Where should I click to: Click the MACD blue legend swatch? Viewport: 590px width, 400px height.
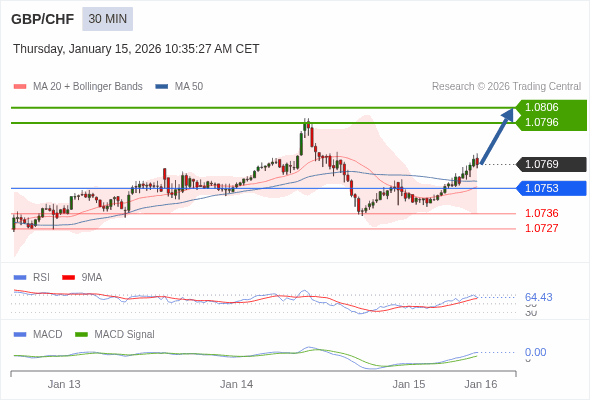coord(20,335)
